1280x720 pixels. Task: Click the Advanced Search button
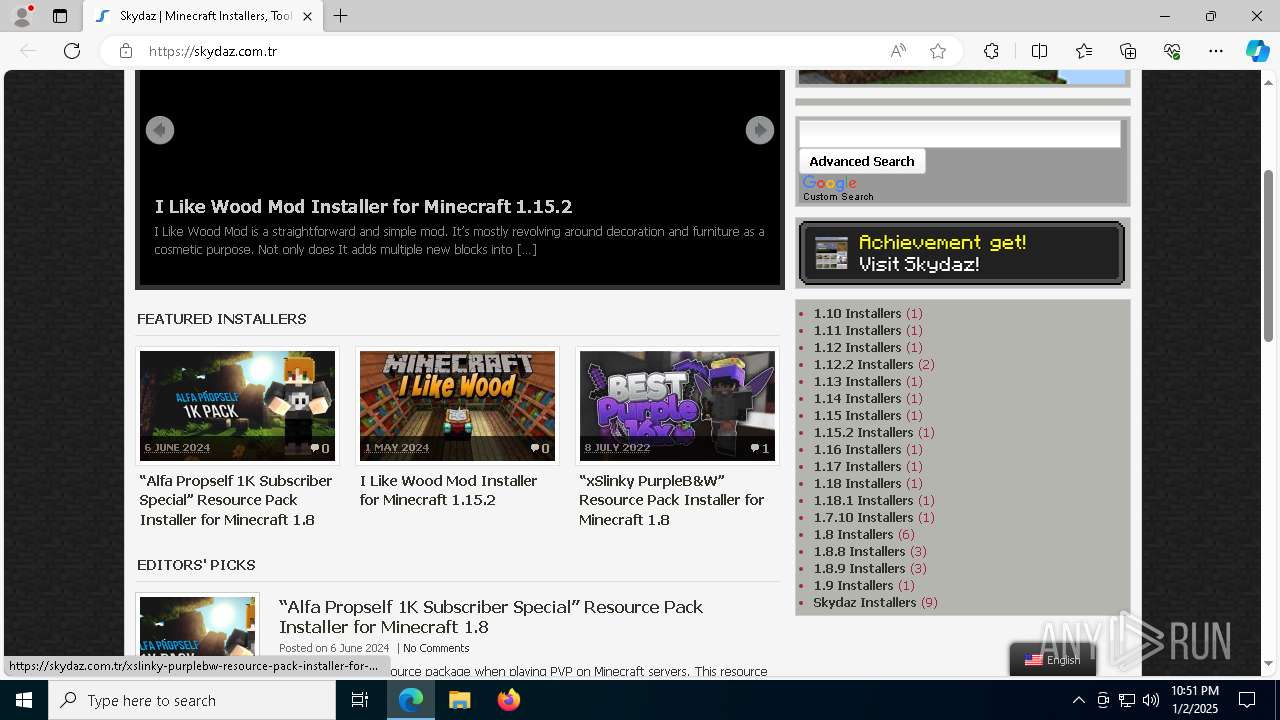pyautogui.click(x=862, y=161)
